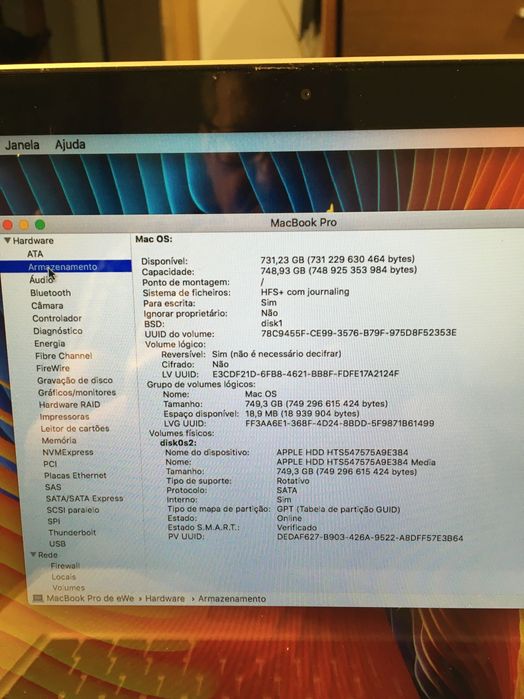Select Placas Ethernet item
The width and height of the screenshot is (524, 699).
tap(75, 476)
